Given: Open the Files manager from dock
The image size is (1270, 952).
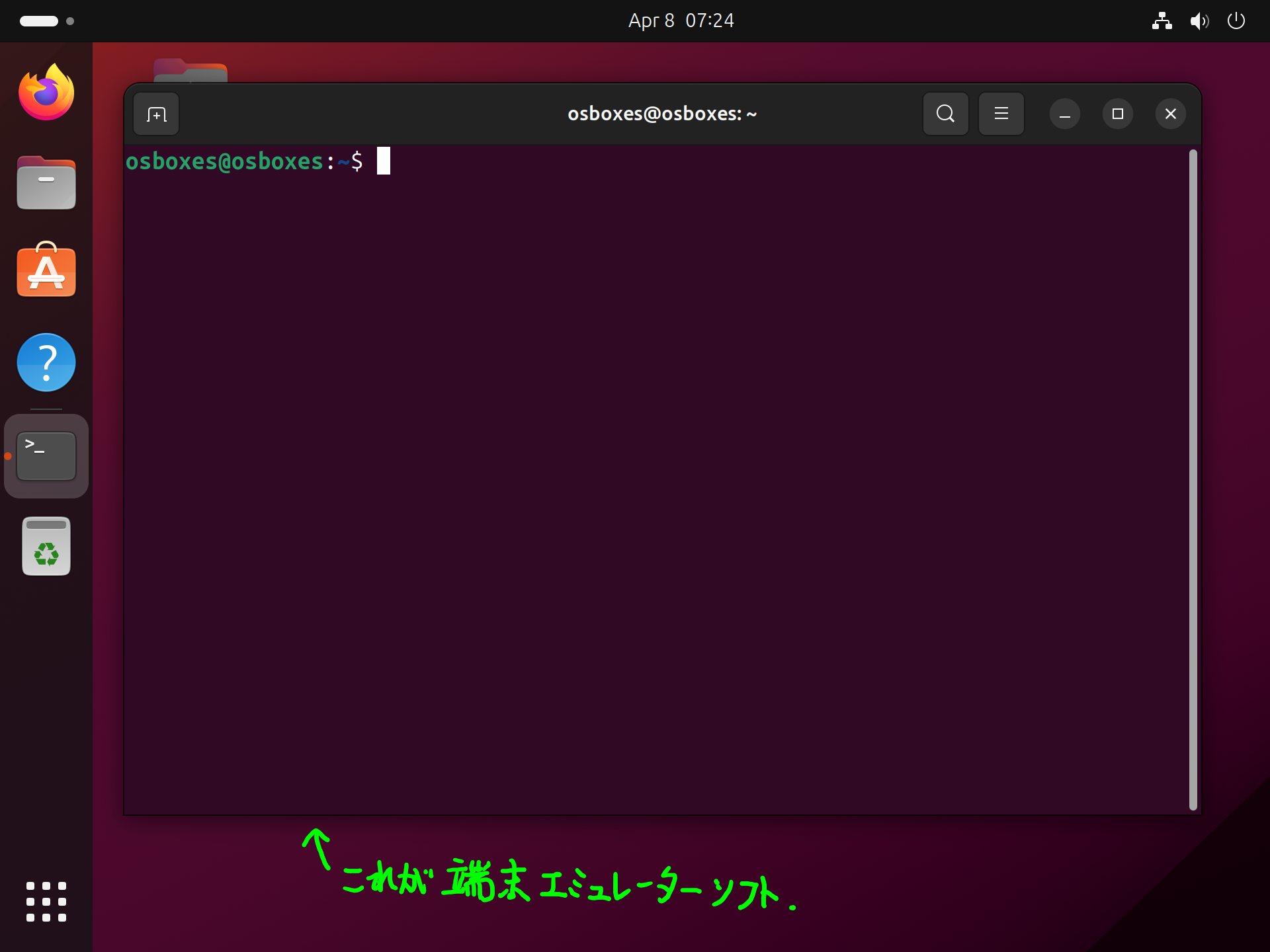Looking at the screenshot, I should 46,183.
